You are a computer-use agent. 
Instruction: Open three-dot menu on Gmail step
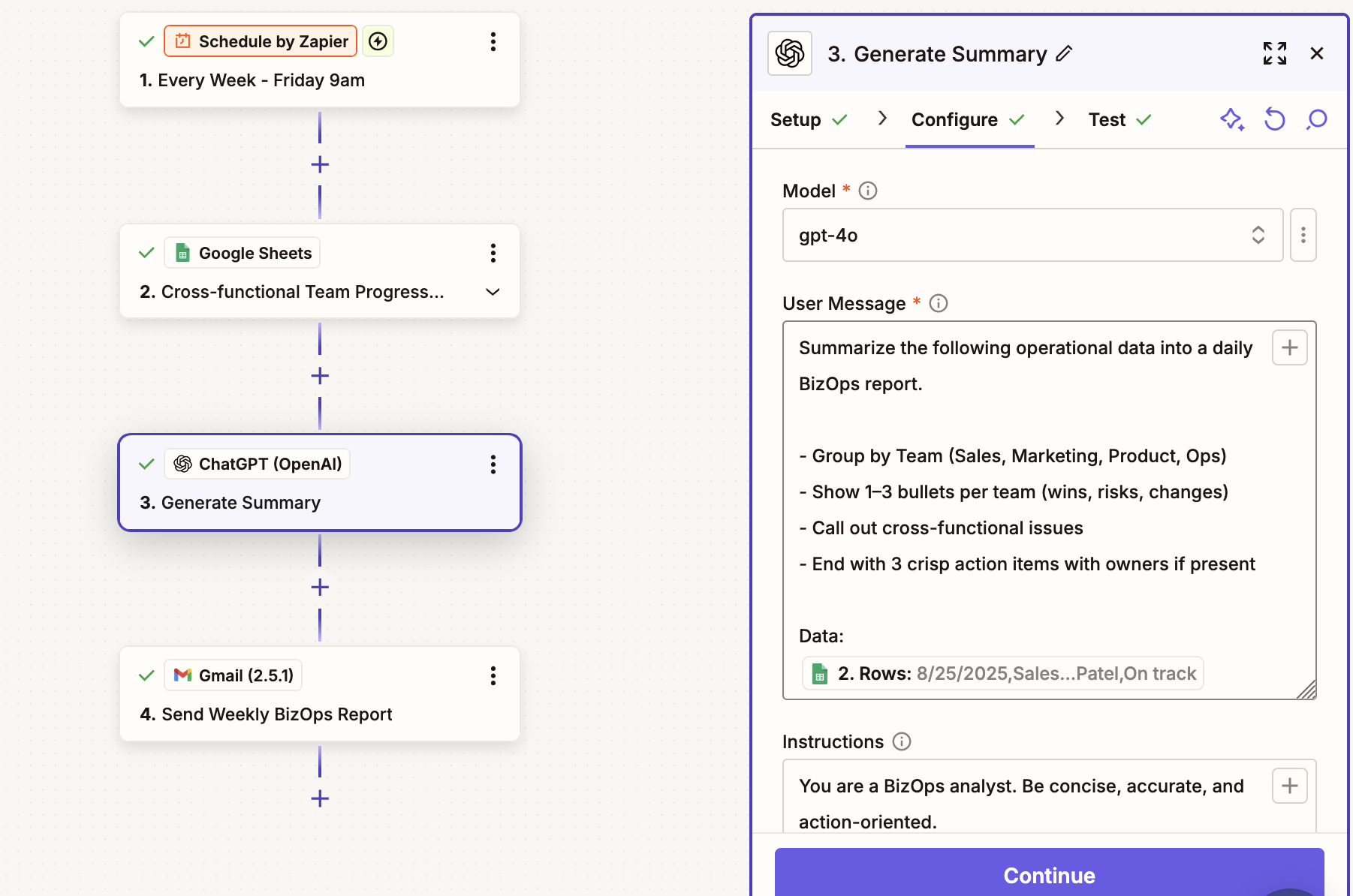[493, 676]
